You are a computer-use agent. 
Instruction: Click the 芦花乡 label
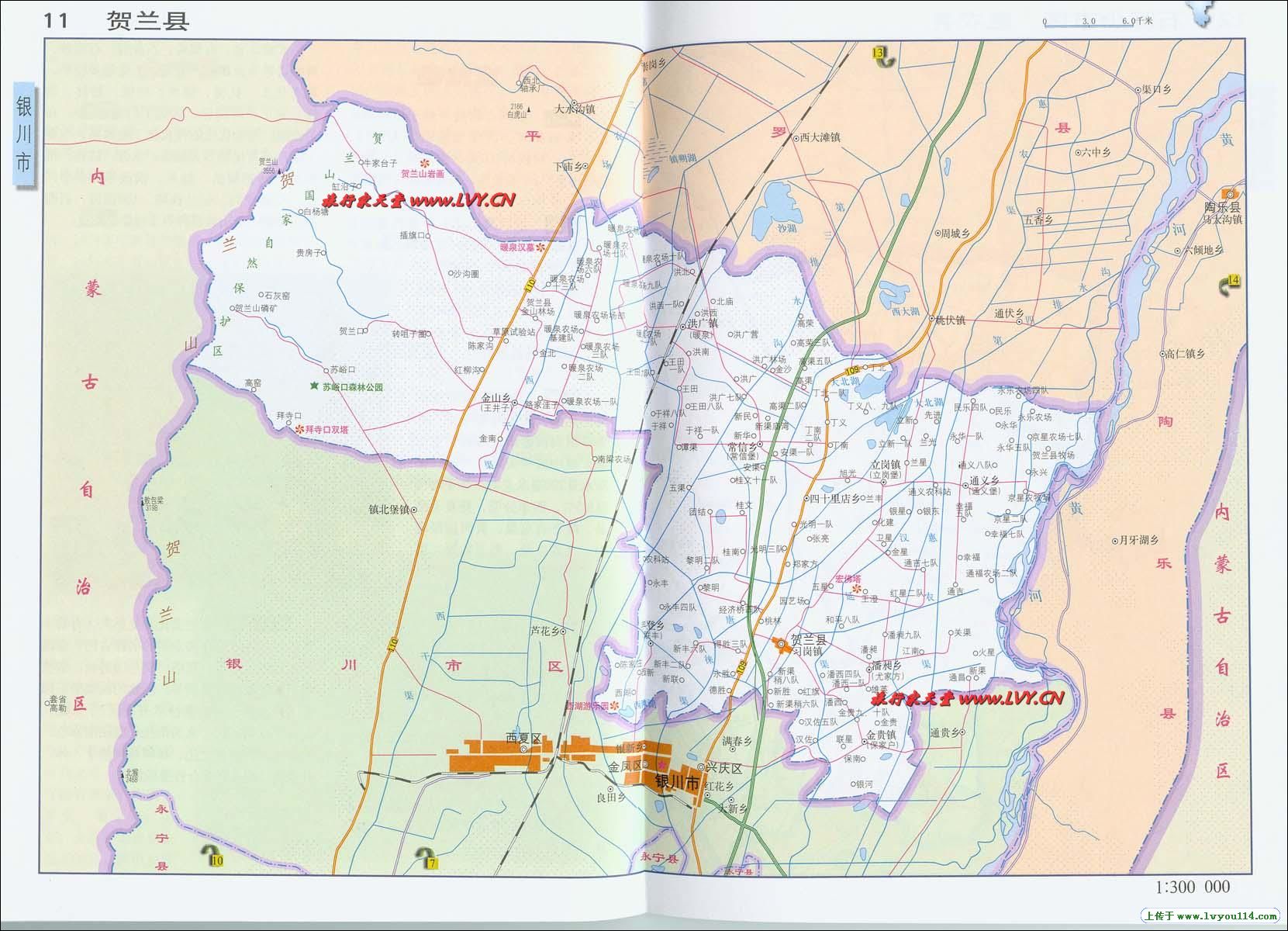[544, 631]
